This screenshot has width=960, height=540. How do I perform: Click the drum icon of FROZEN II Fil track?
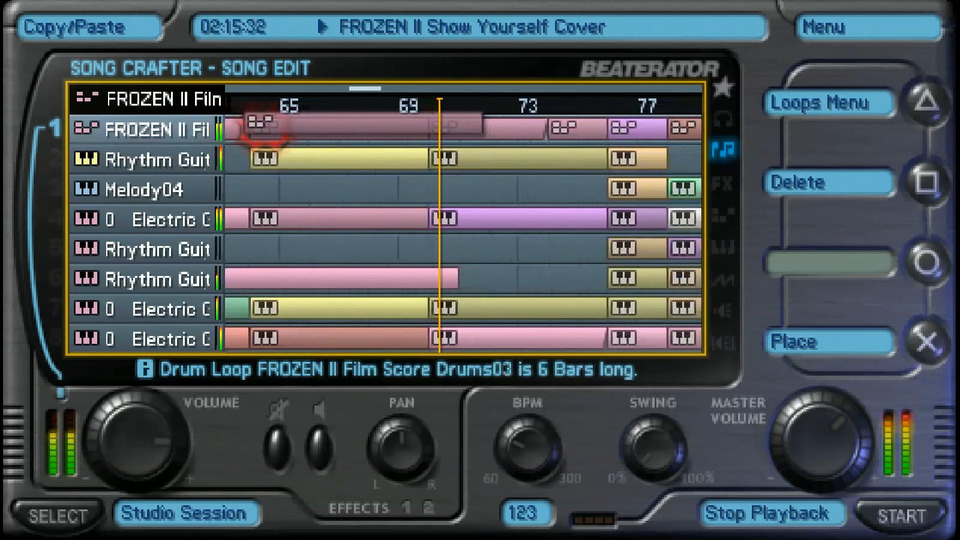tap(86, 129)
